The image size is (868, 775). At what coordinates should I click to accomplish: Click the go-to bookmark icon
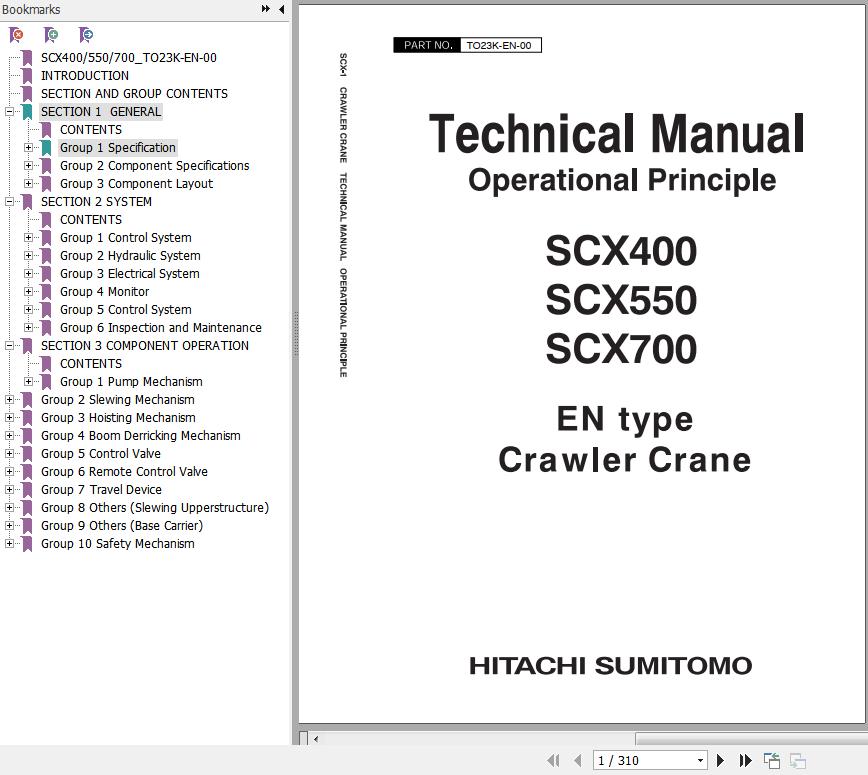86,35
